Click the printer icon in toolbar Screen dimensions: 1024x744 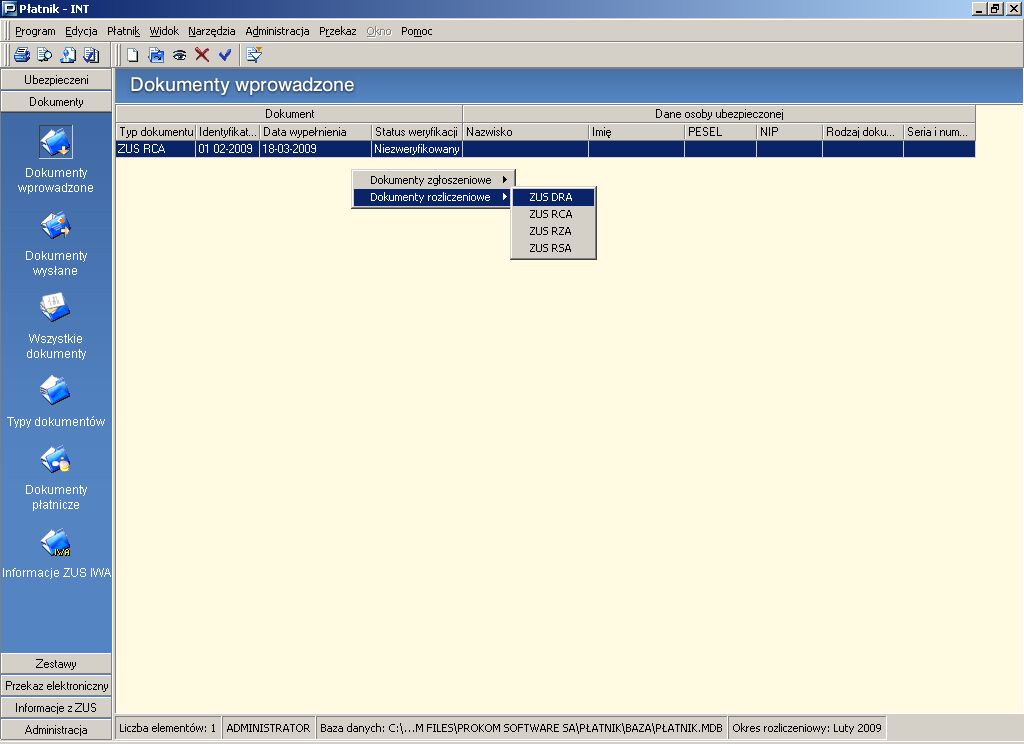22,55
